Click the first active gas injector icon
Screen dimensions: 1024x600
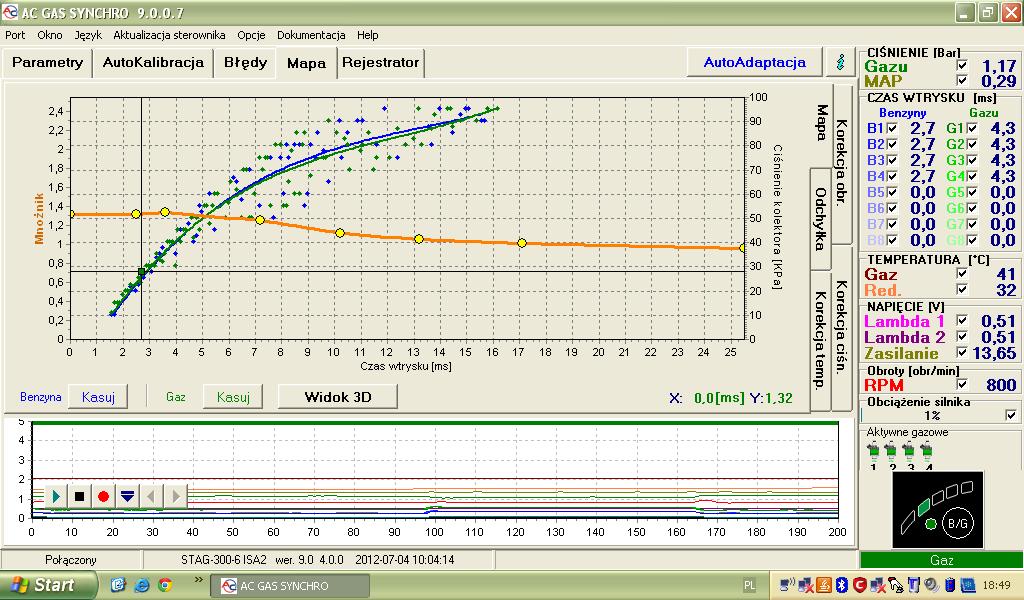click(873, 450)
